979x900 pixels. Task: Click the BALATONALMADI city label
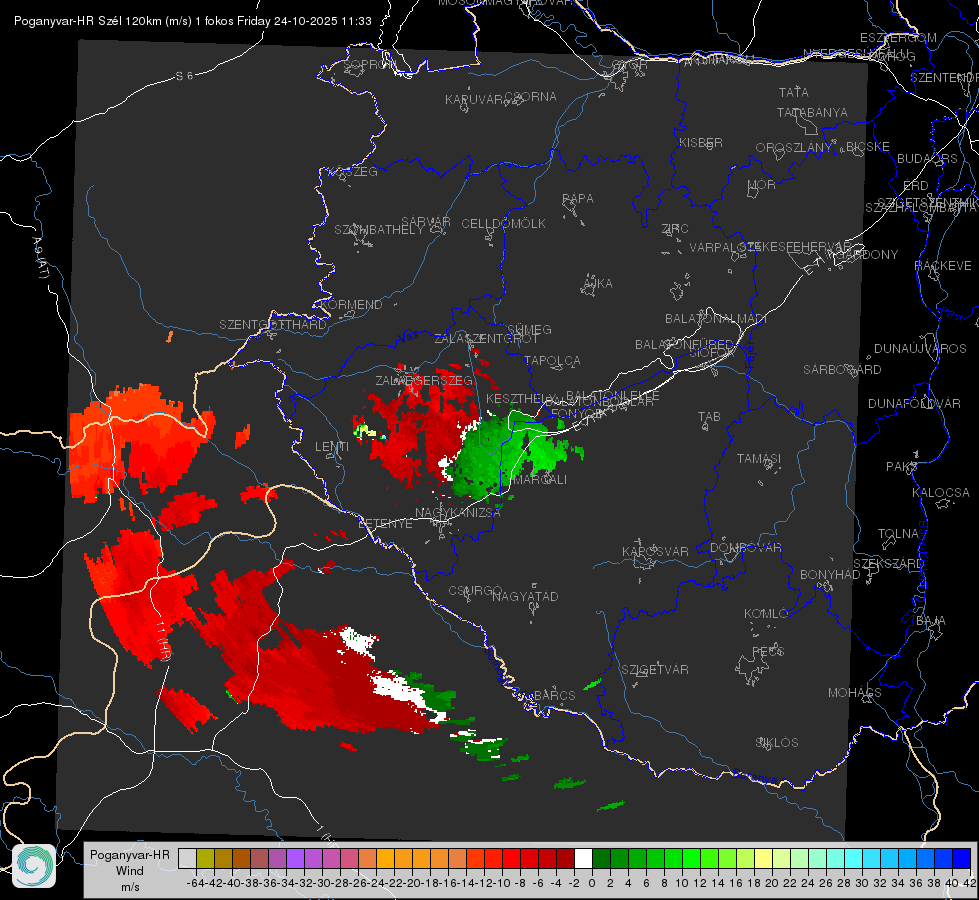[x=716, y=319]
